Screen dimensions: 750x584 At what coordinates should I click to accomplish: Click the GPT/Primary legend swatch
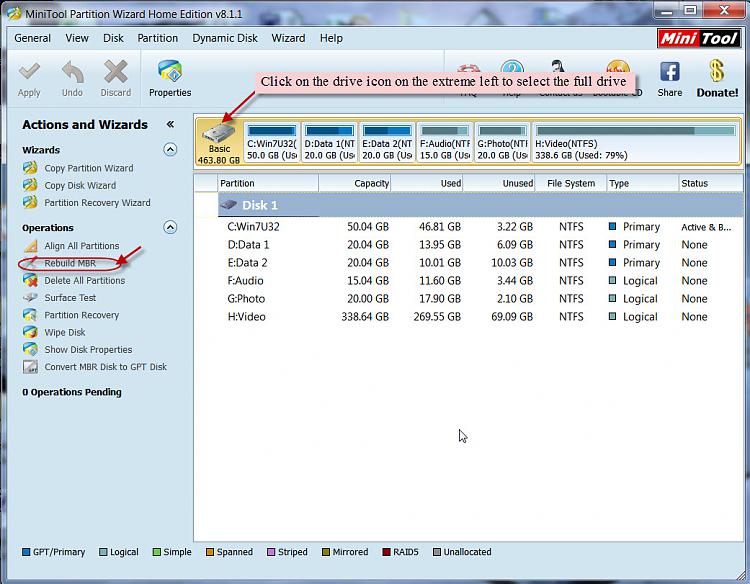coord(26,552)
